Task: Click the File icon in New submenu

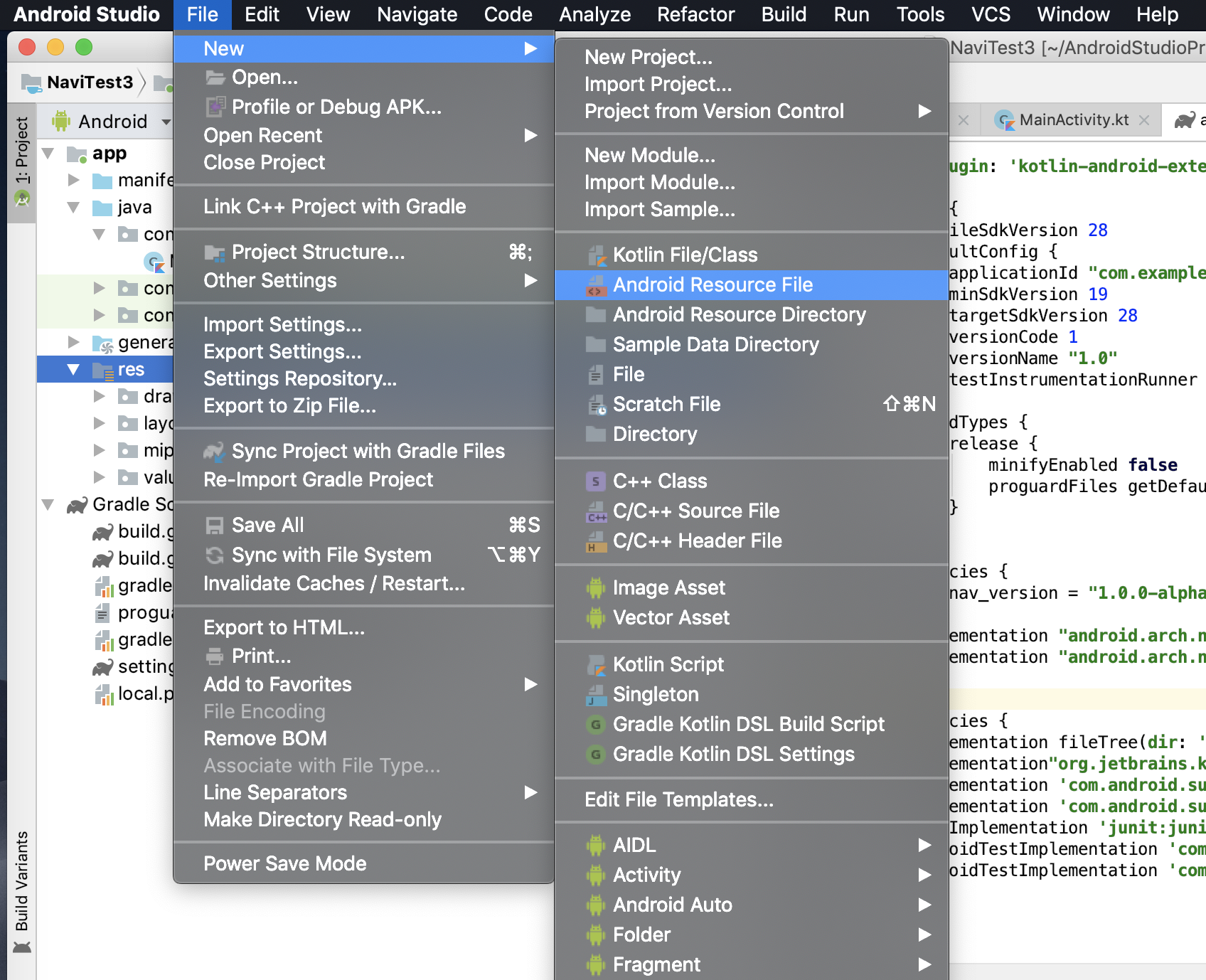Action: tap(596, 375)
